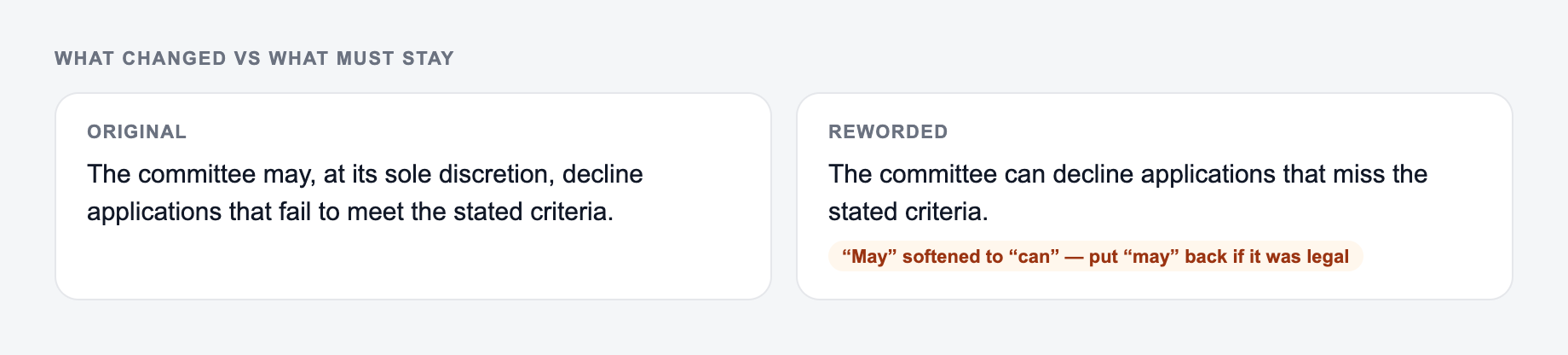
Task: Click "stated criteria." in the original card
Action: pos(533,212)
